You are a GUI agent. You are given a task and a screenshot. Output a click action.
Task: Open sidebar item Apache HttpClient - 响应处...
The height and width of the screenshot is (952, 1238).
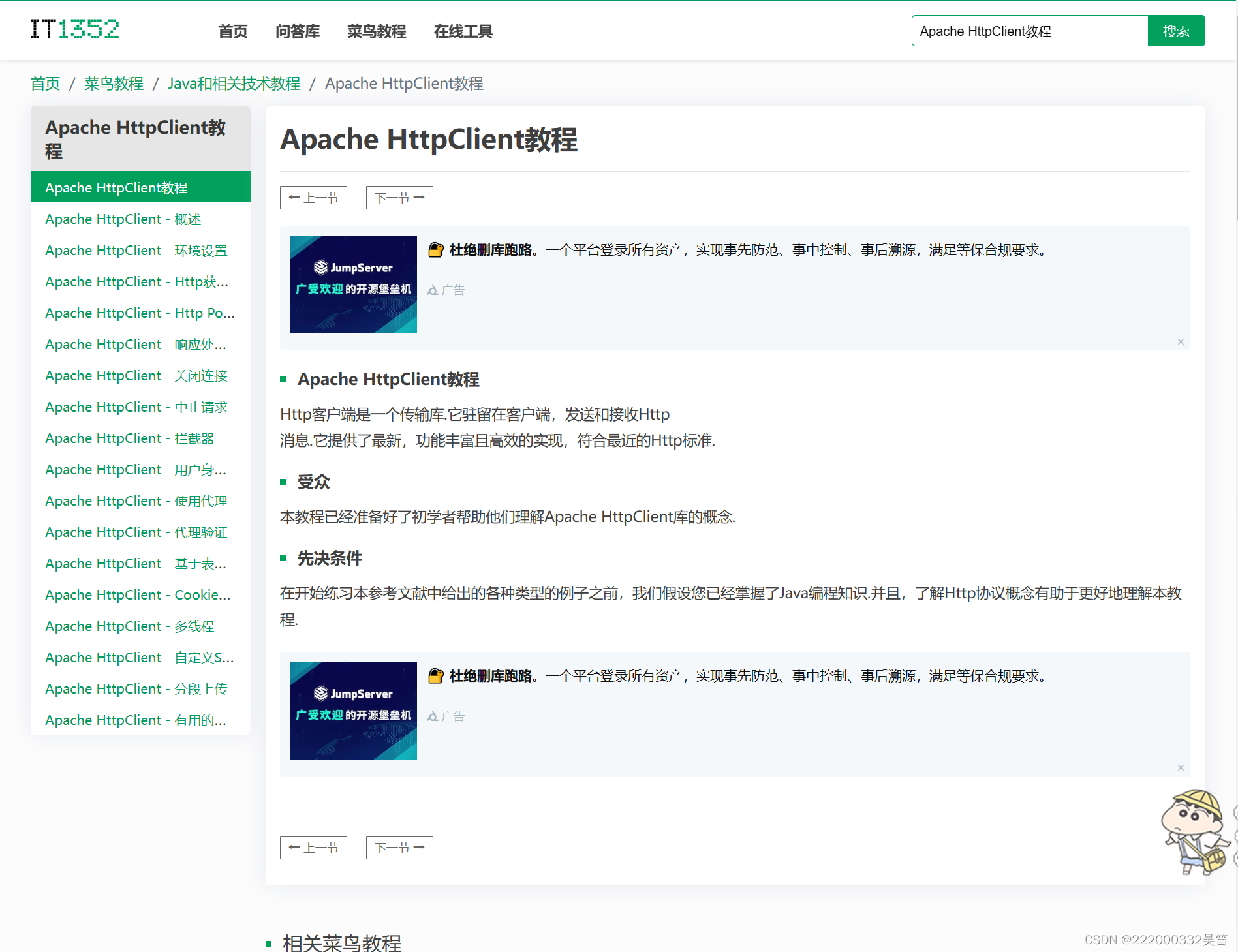click(x=140, y=345)
